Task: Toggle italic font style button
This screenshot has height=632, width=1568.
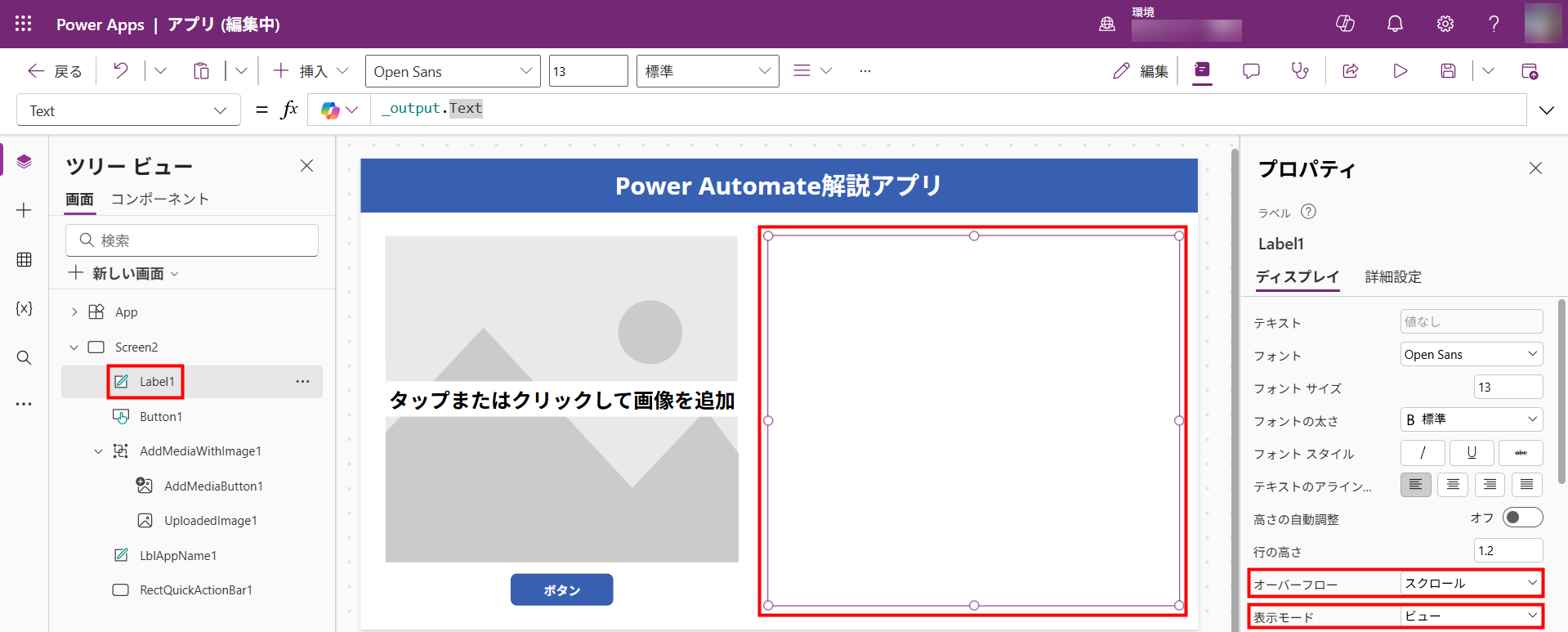Action: tap(1423, 453)
